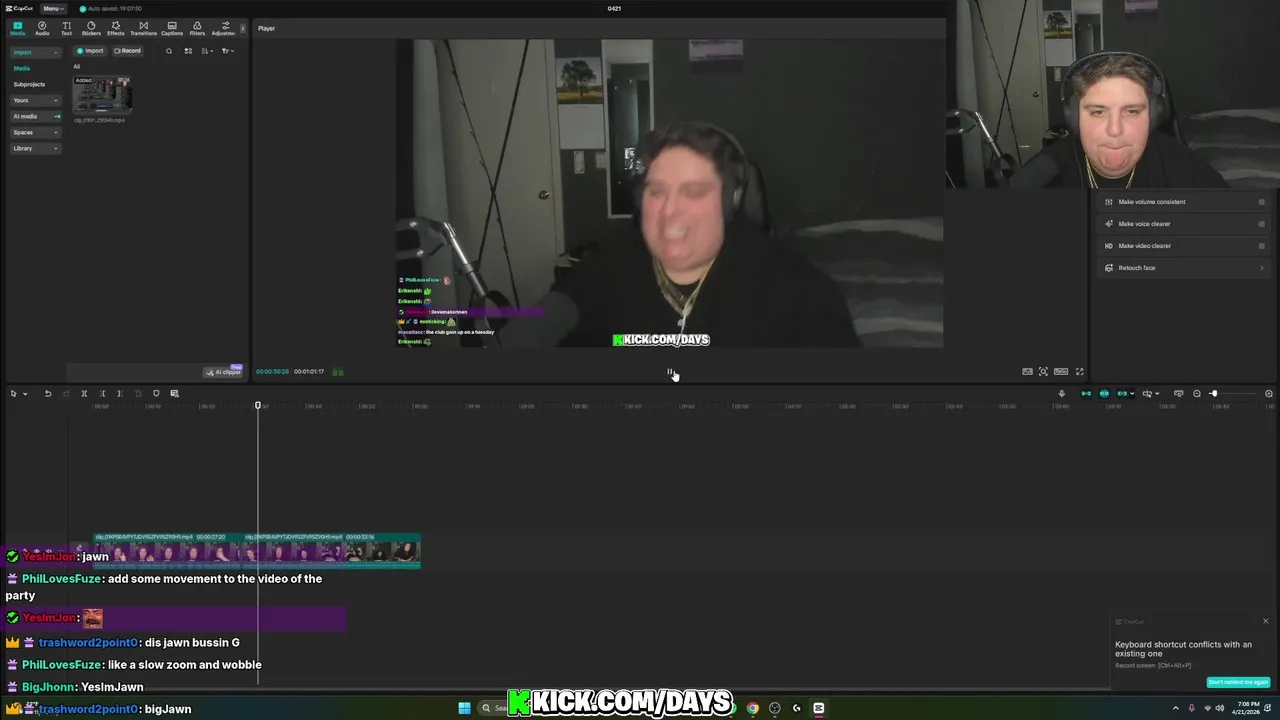The image size is (1280, 720).
Task: Expand the Spaces sidebar section
Action: tap(35, 132)
